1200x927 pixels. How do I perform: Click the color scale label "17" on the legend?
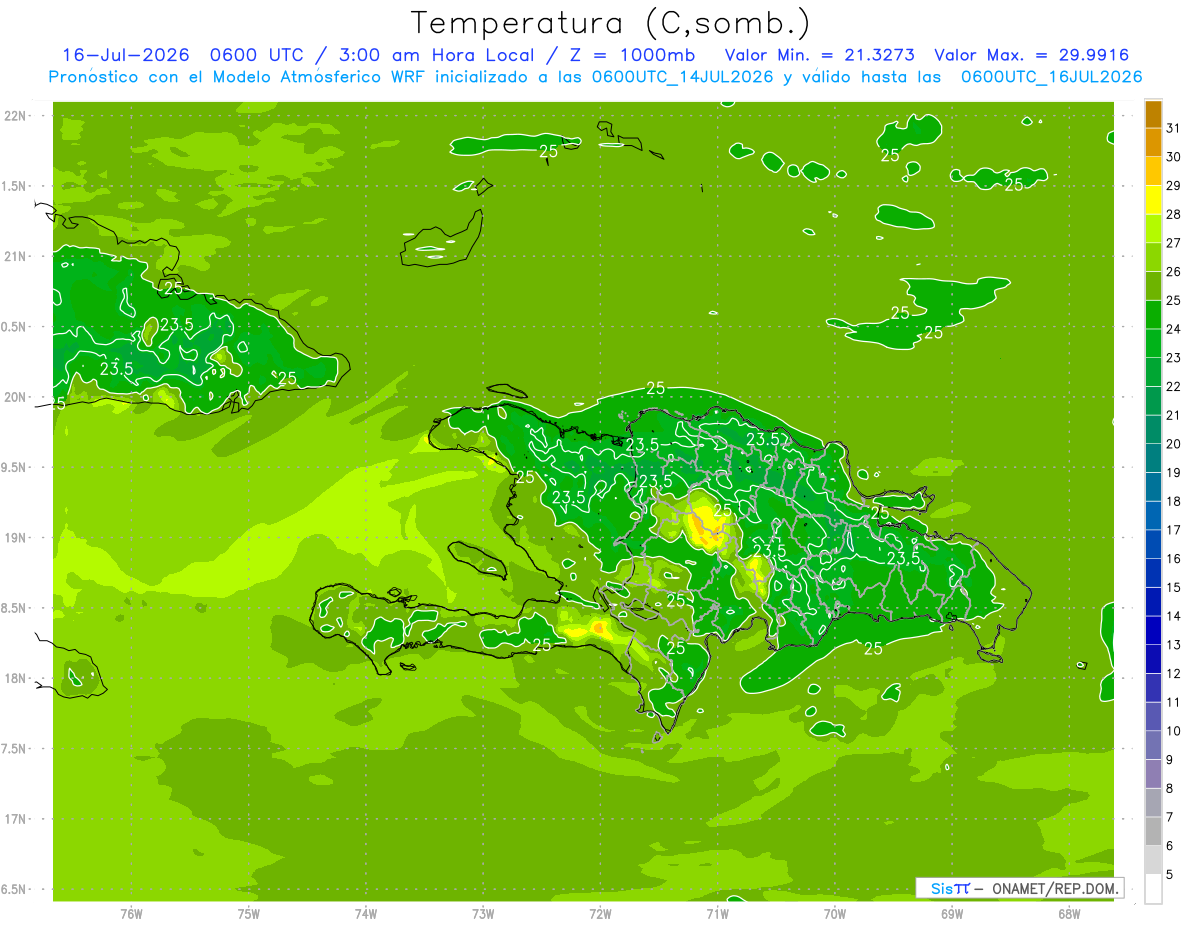tap(1174, 530)
